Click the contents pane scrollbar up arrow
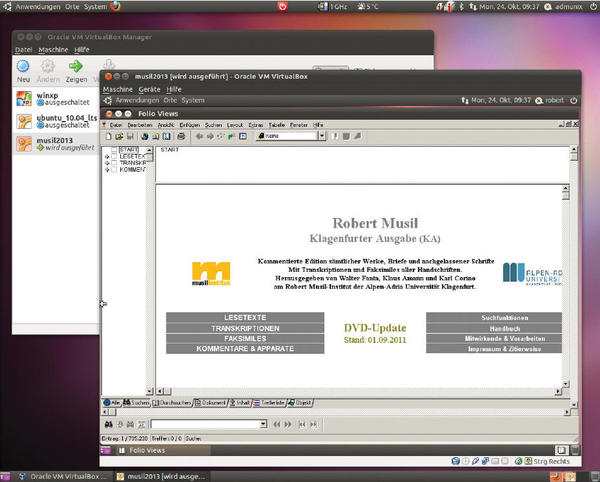600x482 pixels. point(149,150)
